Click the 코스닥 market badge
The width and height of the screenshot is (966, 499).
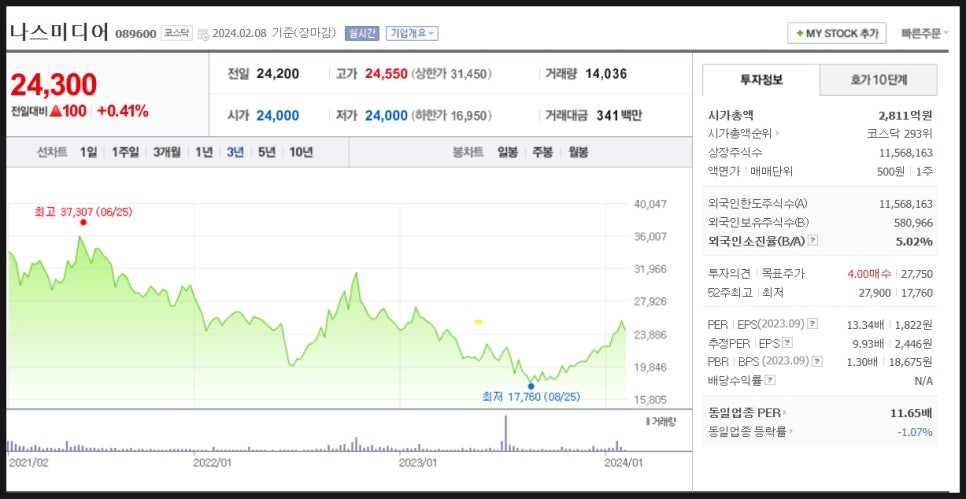pyautogui.click(x=177, y=33)
